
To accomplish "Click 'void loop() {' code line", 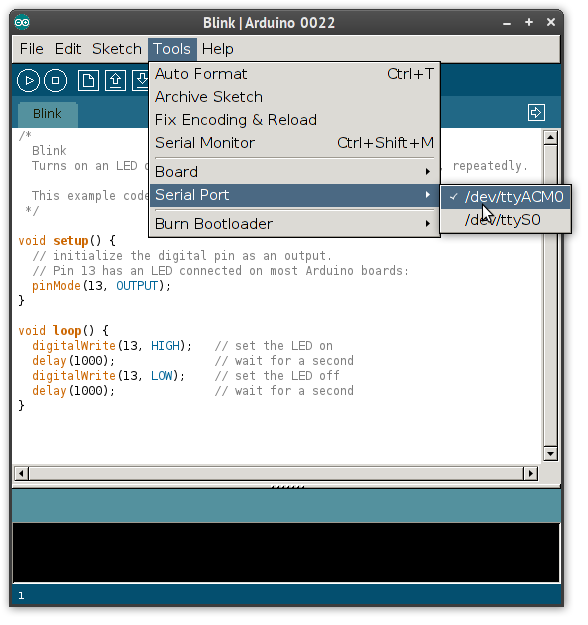I will [63, 331].
